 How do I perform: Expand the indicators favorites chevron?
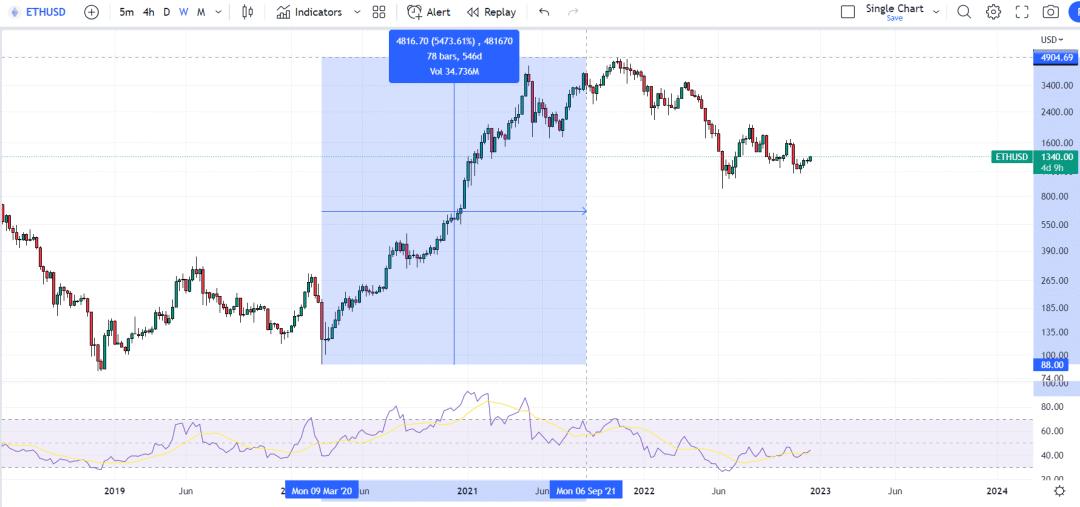tap(357, 12)
